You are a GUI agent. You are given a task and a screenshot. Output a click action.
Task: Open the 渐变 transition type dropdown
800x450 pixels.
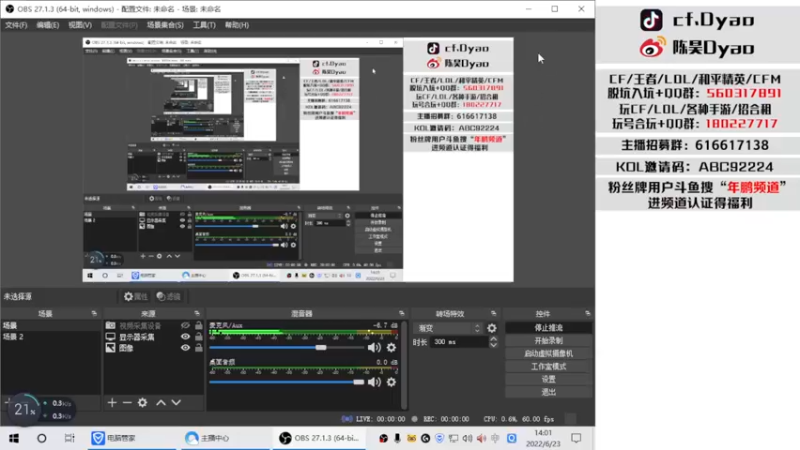tap(447, 329)
